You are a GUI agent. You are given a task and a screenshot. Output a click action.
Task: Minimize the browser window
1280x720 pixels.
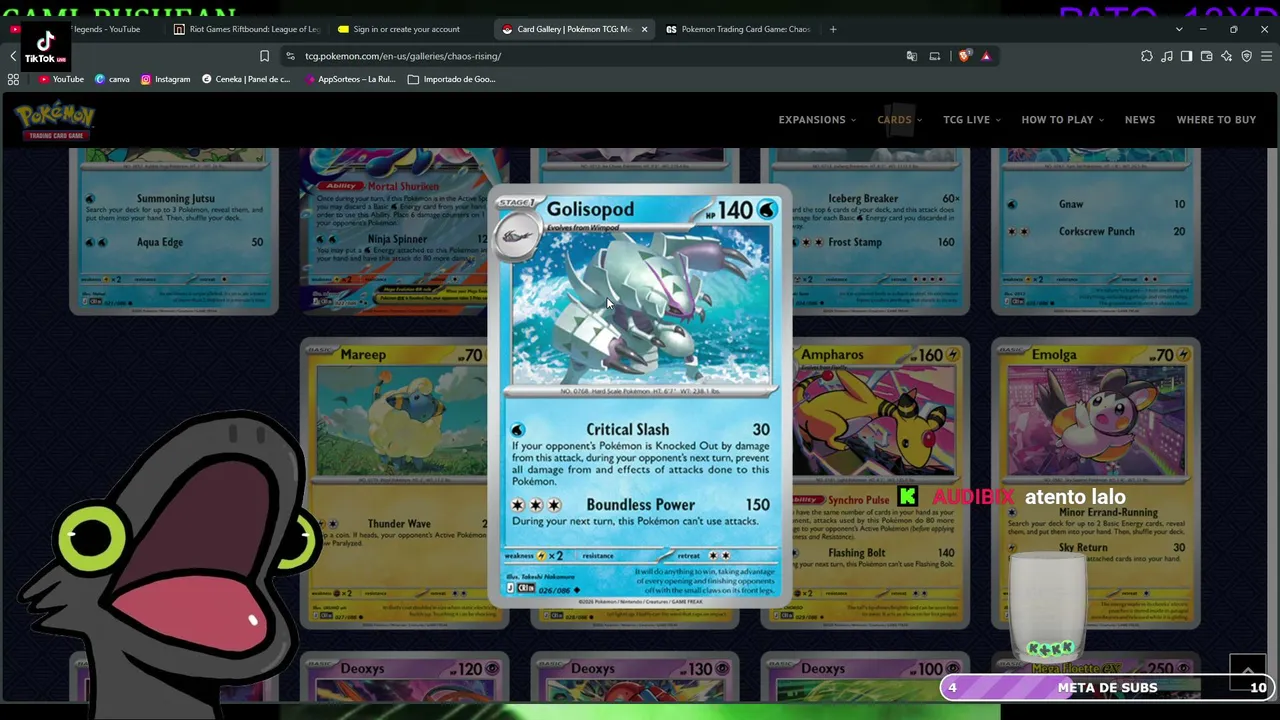(x=1203, y=29)
